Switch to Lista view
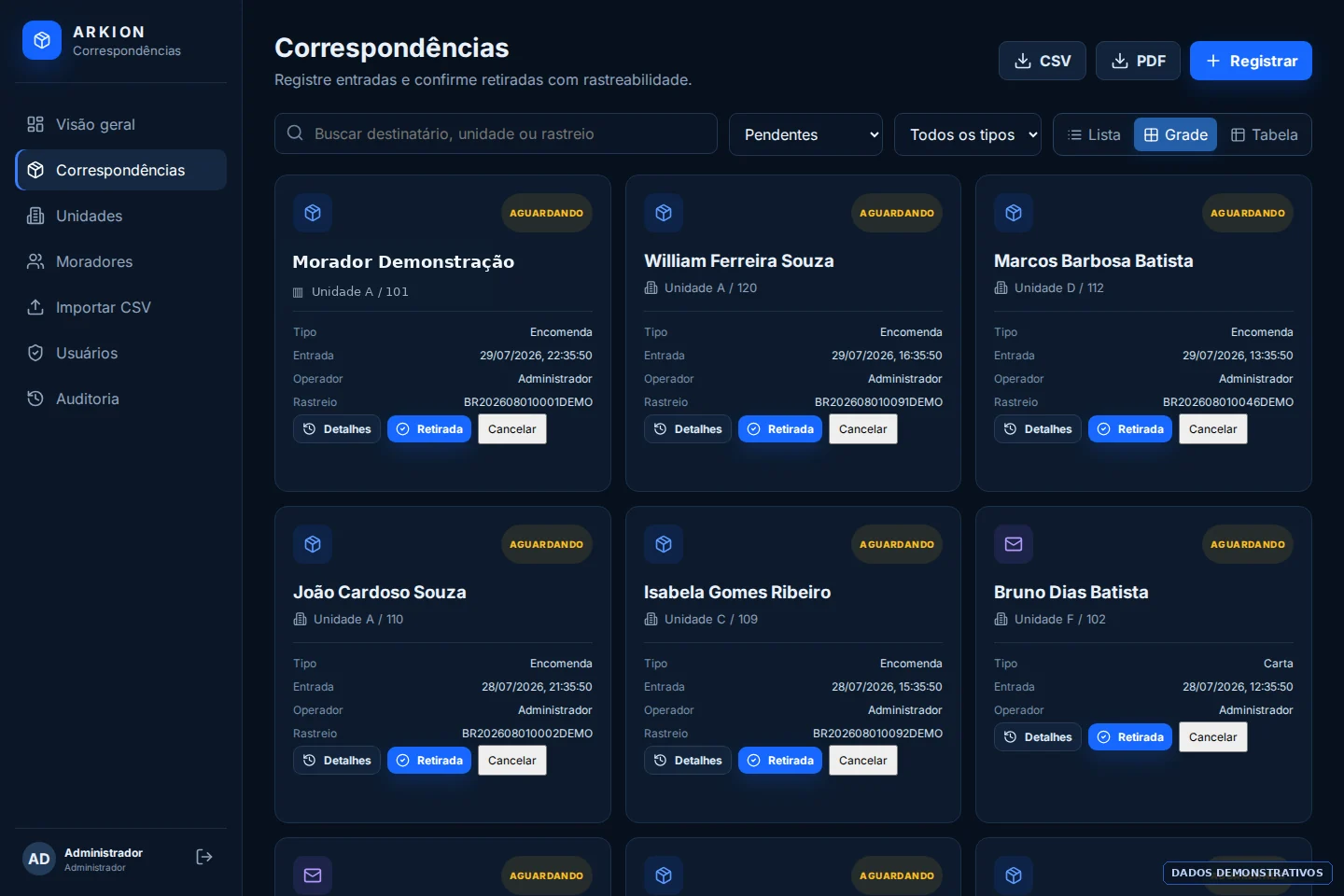The height and width of the screenshot is (896, 1344). (1094, 134)
